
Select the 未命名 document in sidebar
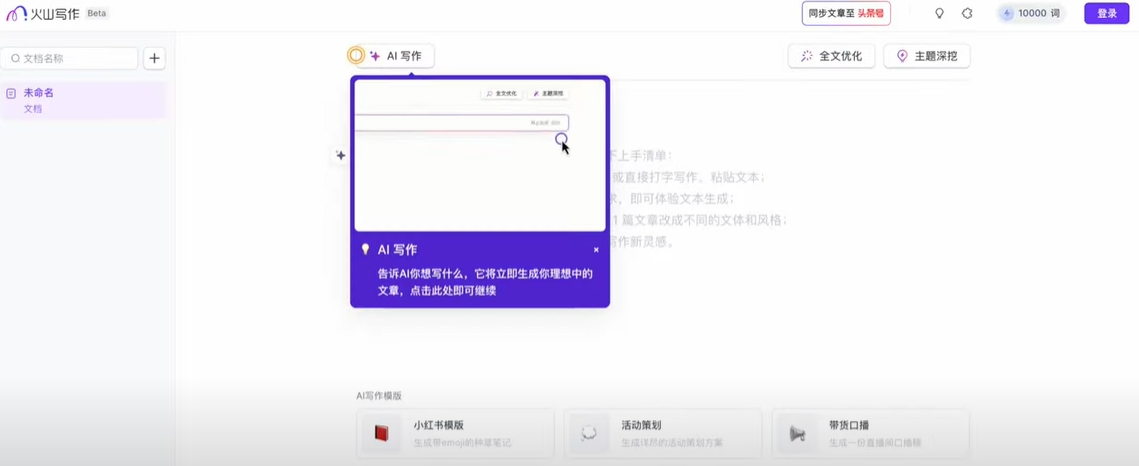pyautogui.click(x=84, y=100)
